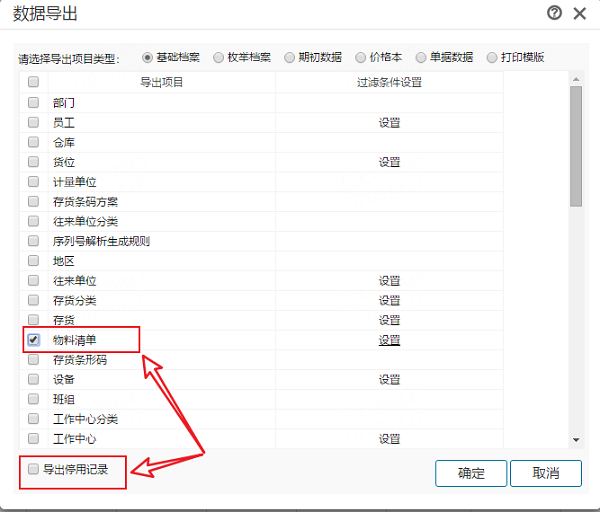Check the 设备 checkbox
The width and height of the screenshot is (600, 512).
coord(33,379)
